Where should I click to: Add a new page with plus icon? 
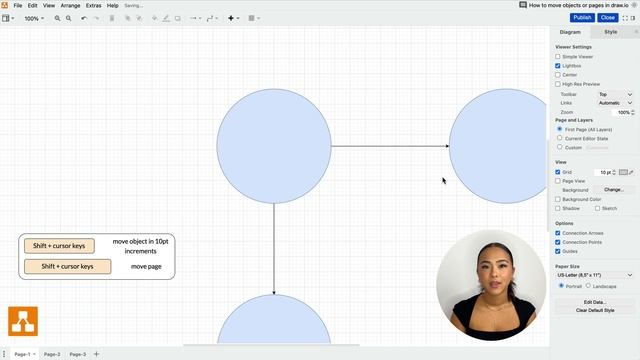pos(96,354)
